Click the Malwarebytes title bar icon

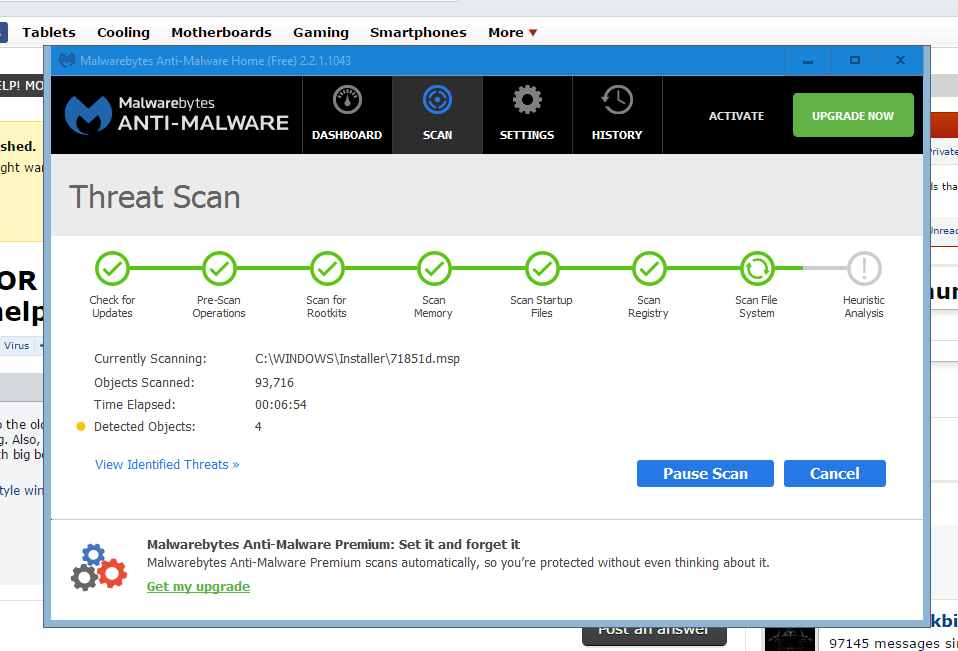click(x=67, y=60)
